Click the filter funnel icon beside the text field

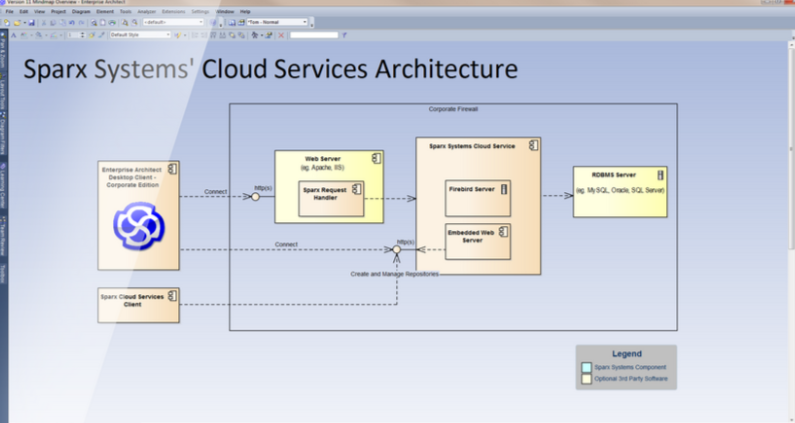(344, 35)
